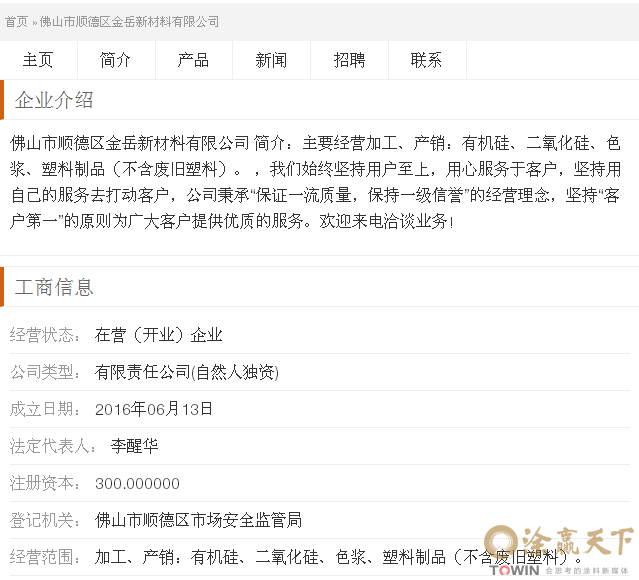Click the 法定代表人 label

(53, 446)
